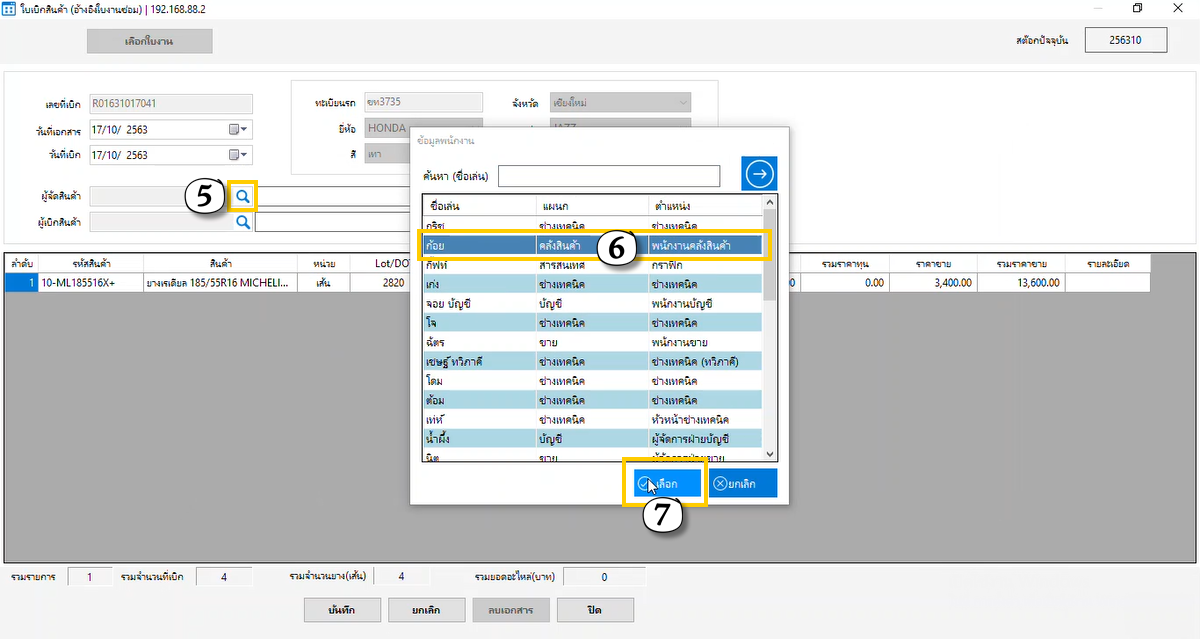The height and width of the screenshot is (639, 1200).
Task: Click scroll-down arrow of employee list
Action: 769,454
